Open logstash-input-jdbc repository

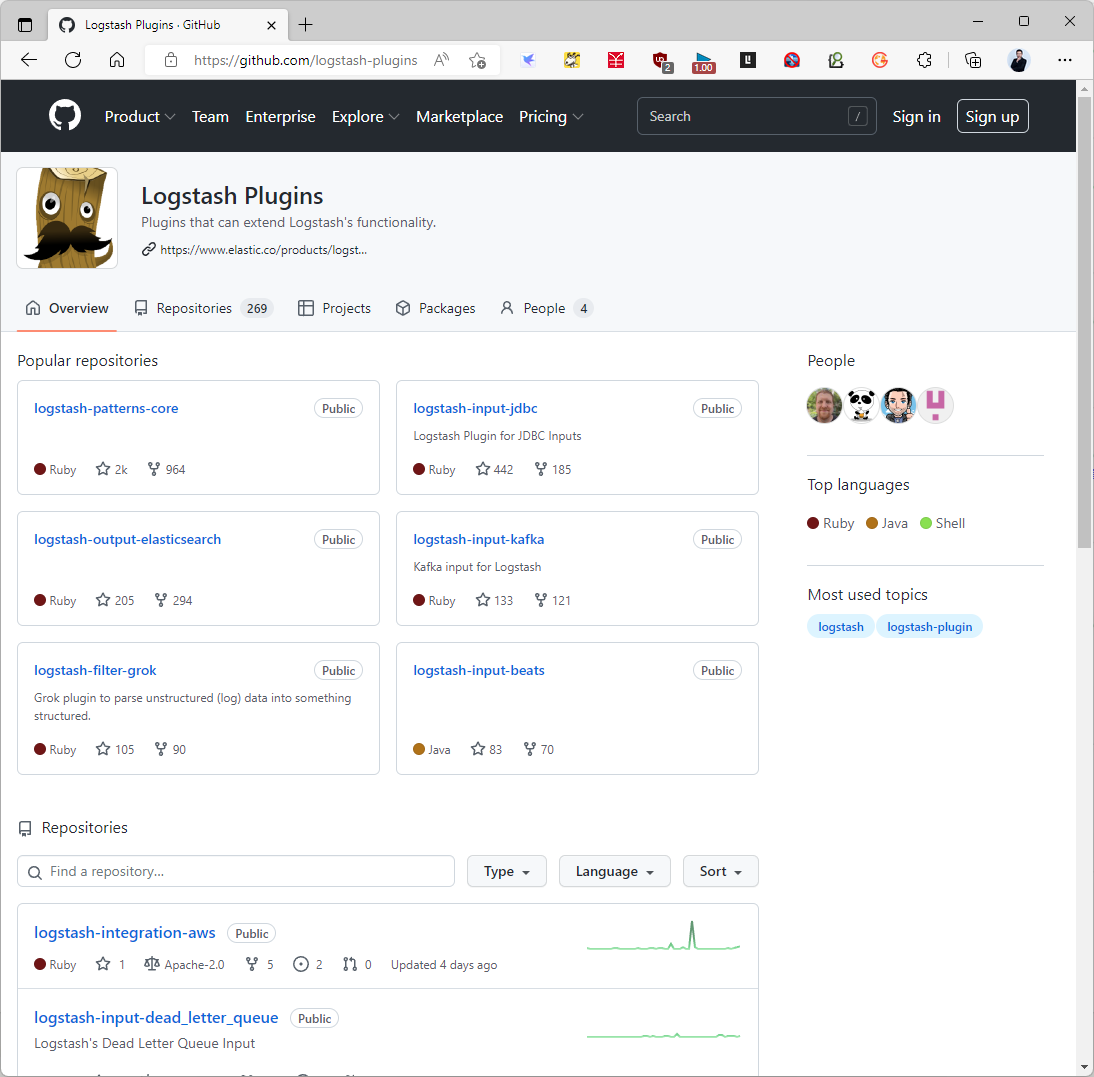pos(475,408)
